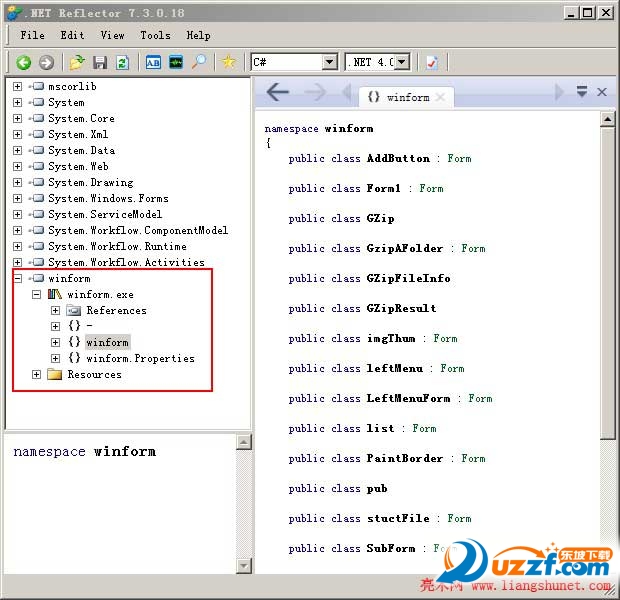Click the bottom-left pane scroll down arrow
The width and height of the screenshot is (620, 600).
pyautogui.click(x=244, y=566)
